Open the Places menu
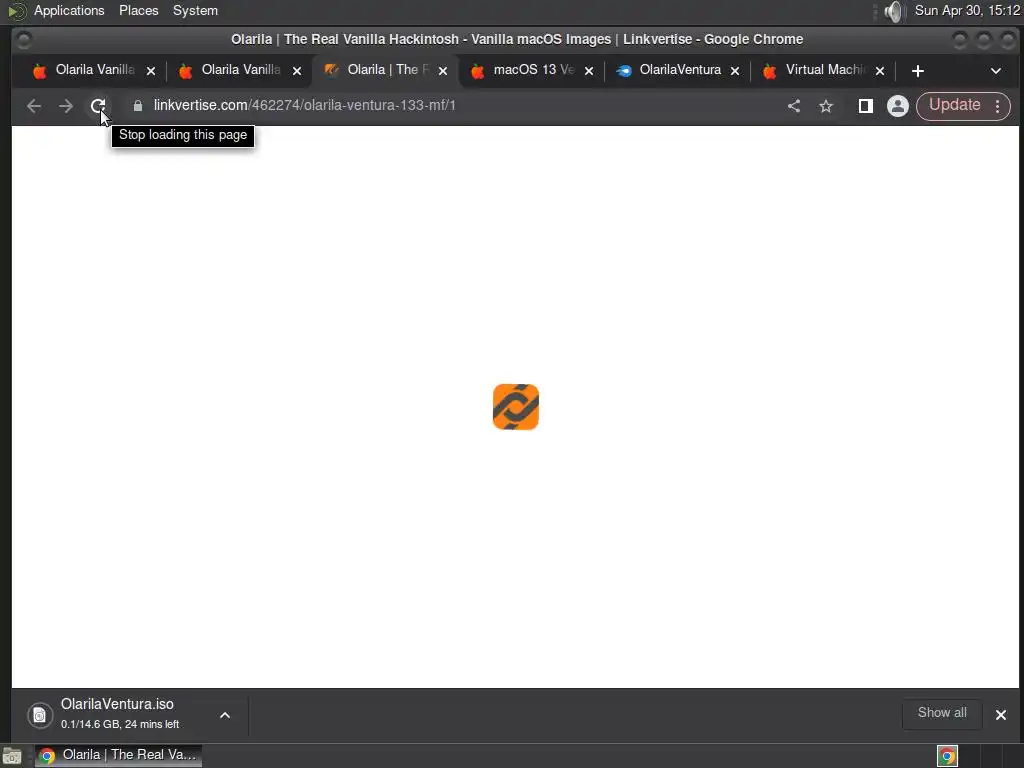 138,10
